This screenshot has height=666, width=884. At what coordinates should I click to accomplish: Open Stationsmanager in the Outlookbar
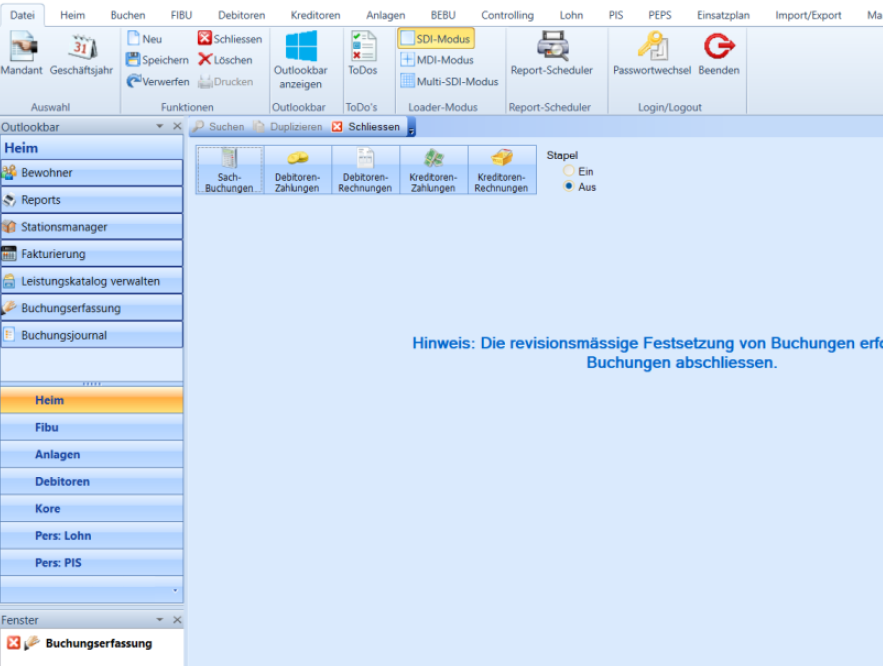[x=92, y=227]
